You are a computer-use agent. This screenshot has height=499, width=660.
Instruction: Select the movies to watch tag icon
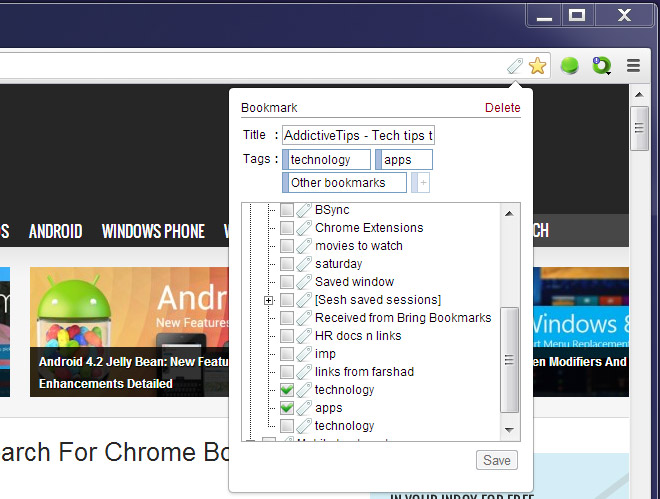click(304, 246)
